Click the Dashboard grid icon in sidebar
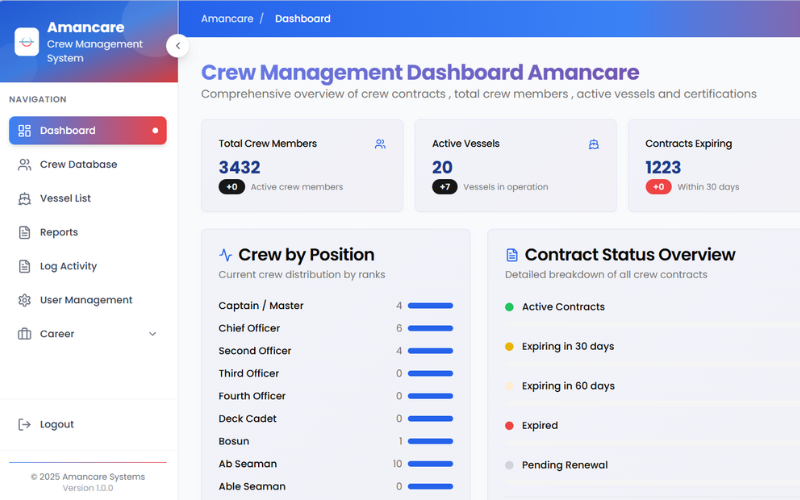This screenshot has width=800, height=500. pos(25,131)
